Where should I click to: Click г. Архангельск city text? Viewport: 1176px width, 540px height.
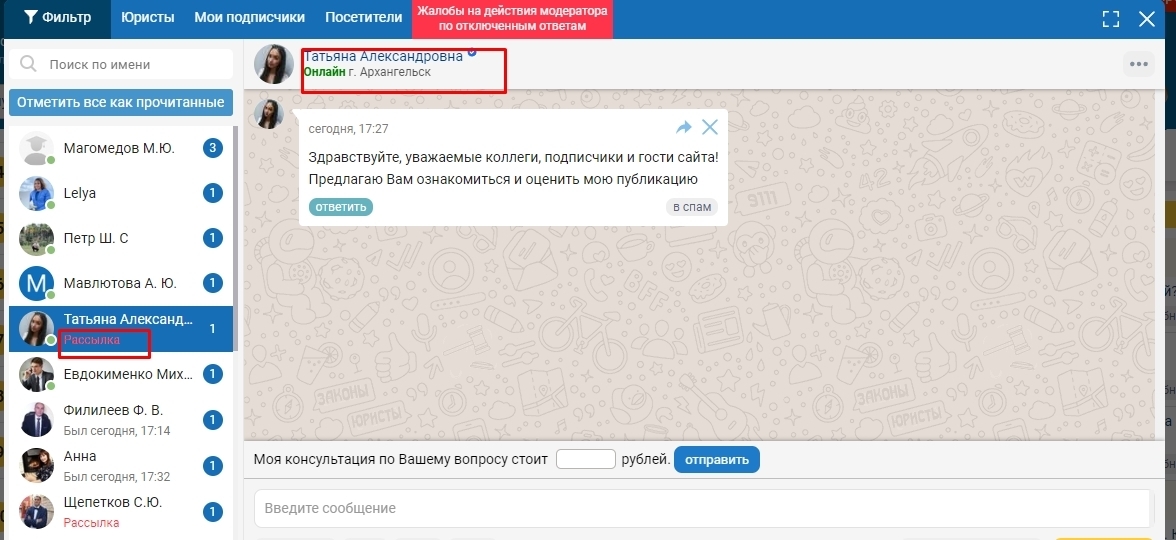[390, 73]
